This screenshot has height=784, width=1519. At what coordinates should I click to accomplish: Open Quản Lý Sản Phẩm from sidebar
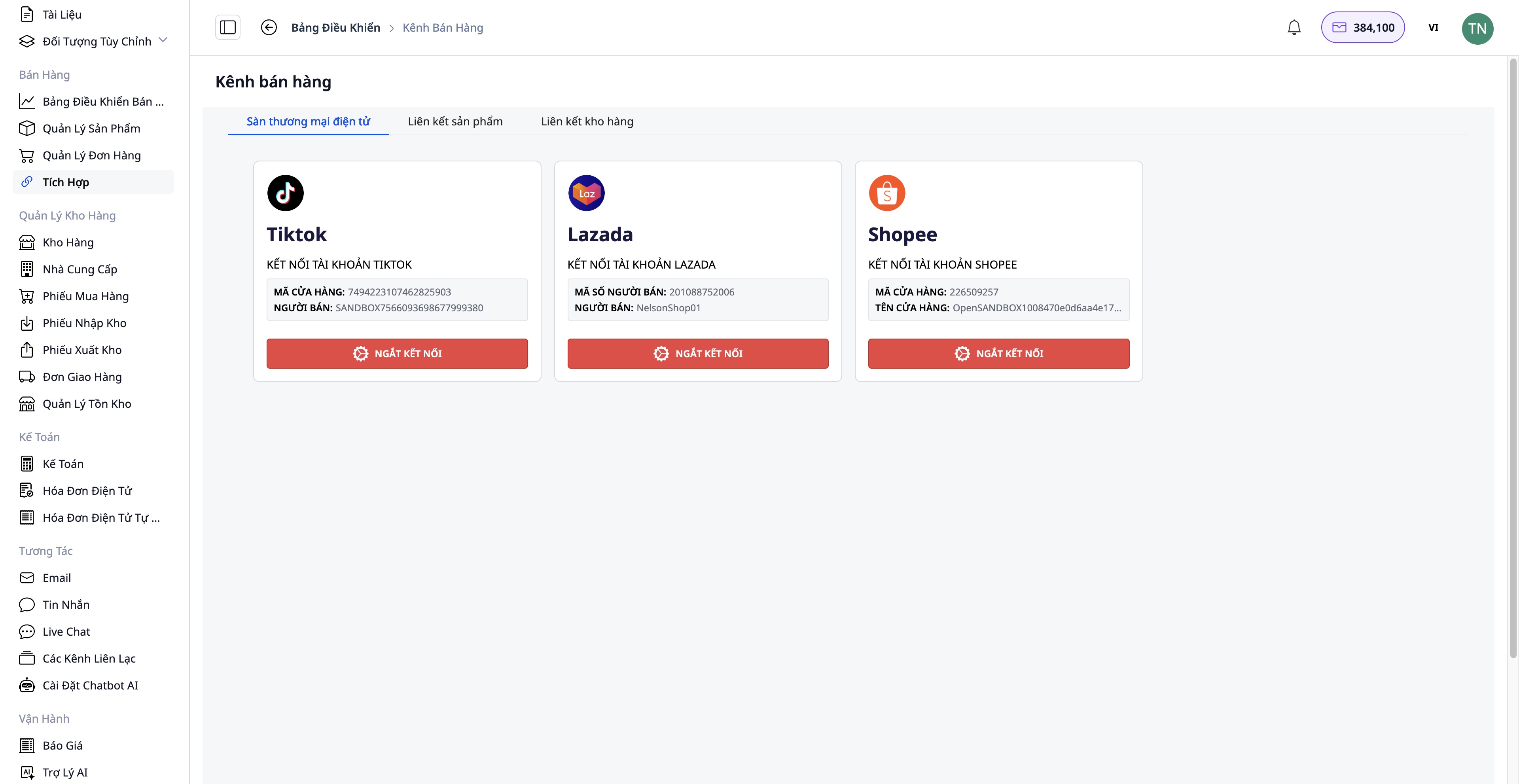[91, 128]
